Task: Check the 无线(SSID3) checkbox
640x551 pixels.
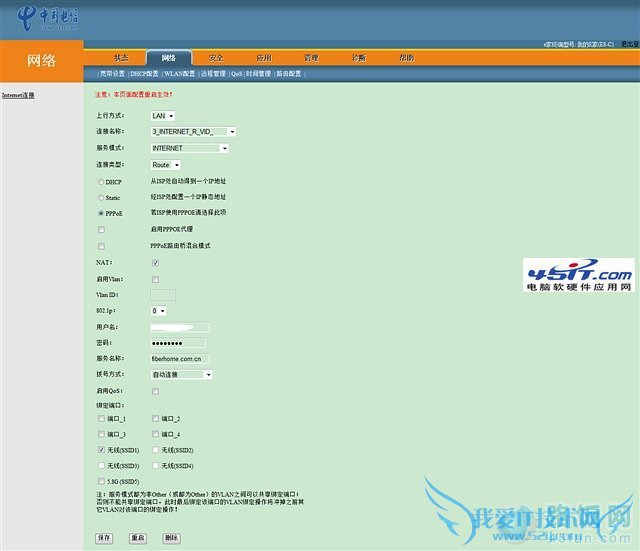Action: click(x=101, y=465)
